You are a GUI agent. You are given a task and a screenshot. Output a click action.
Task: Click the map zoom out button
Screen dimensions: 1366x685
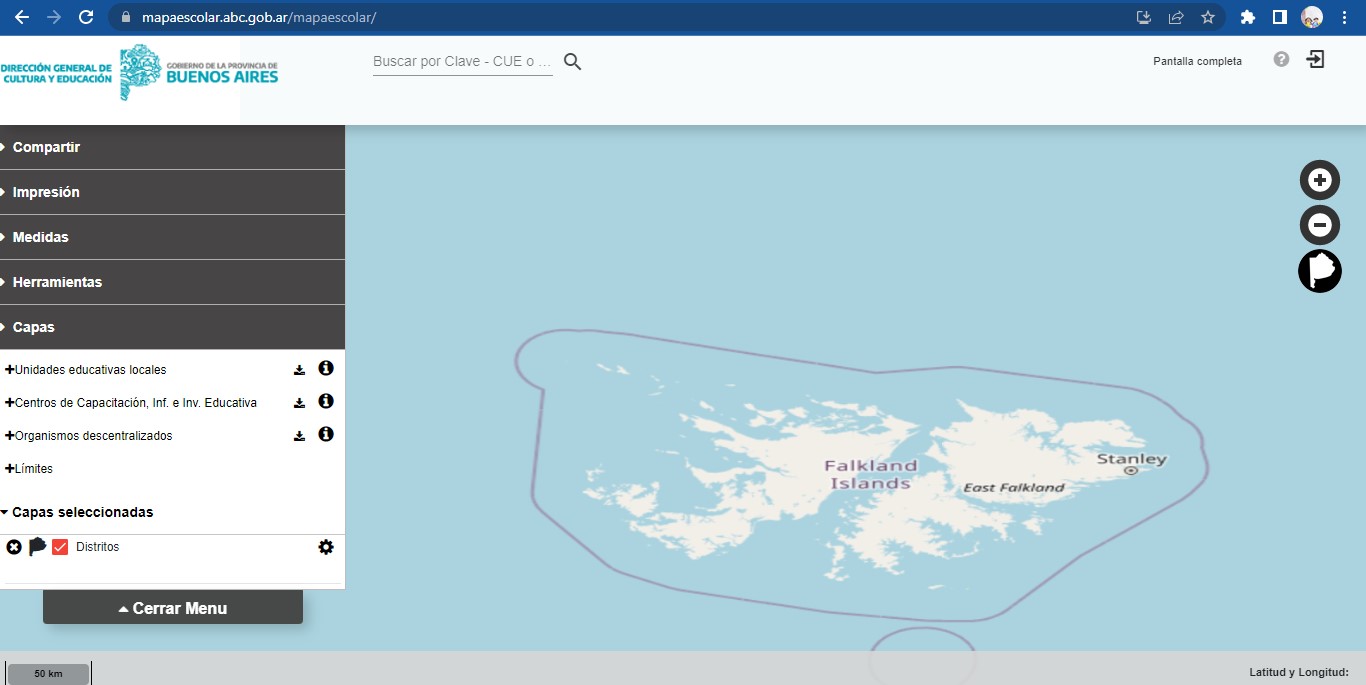tap(1319, 225)
